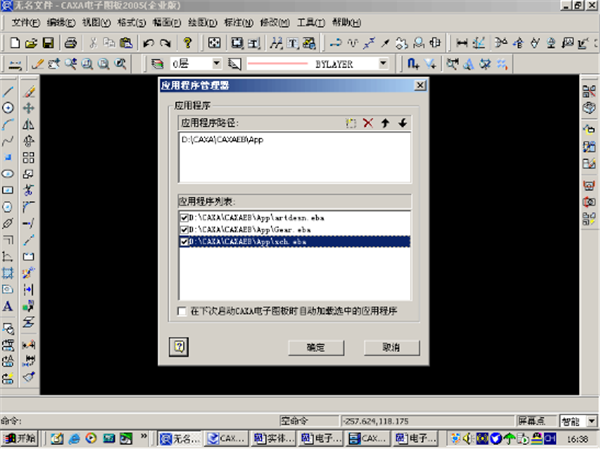Click the Print icon in the toolbar
Viewport: 600px width, 449px height.
[x=71, y=43]
